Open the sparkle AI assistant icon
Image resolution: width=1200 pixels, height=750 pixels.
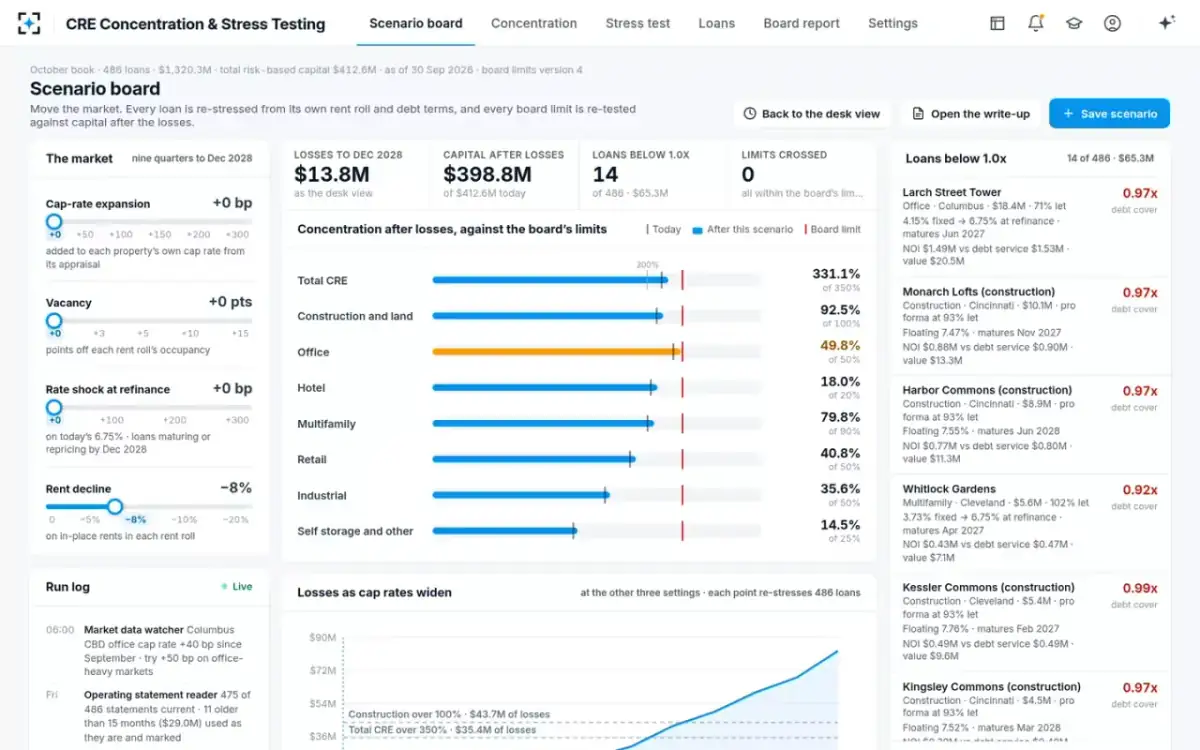point(1166,23)
